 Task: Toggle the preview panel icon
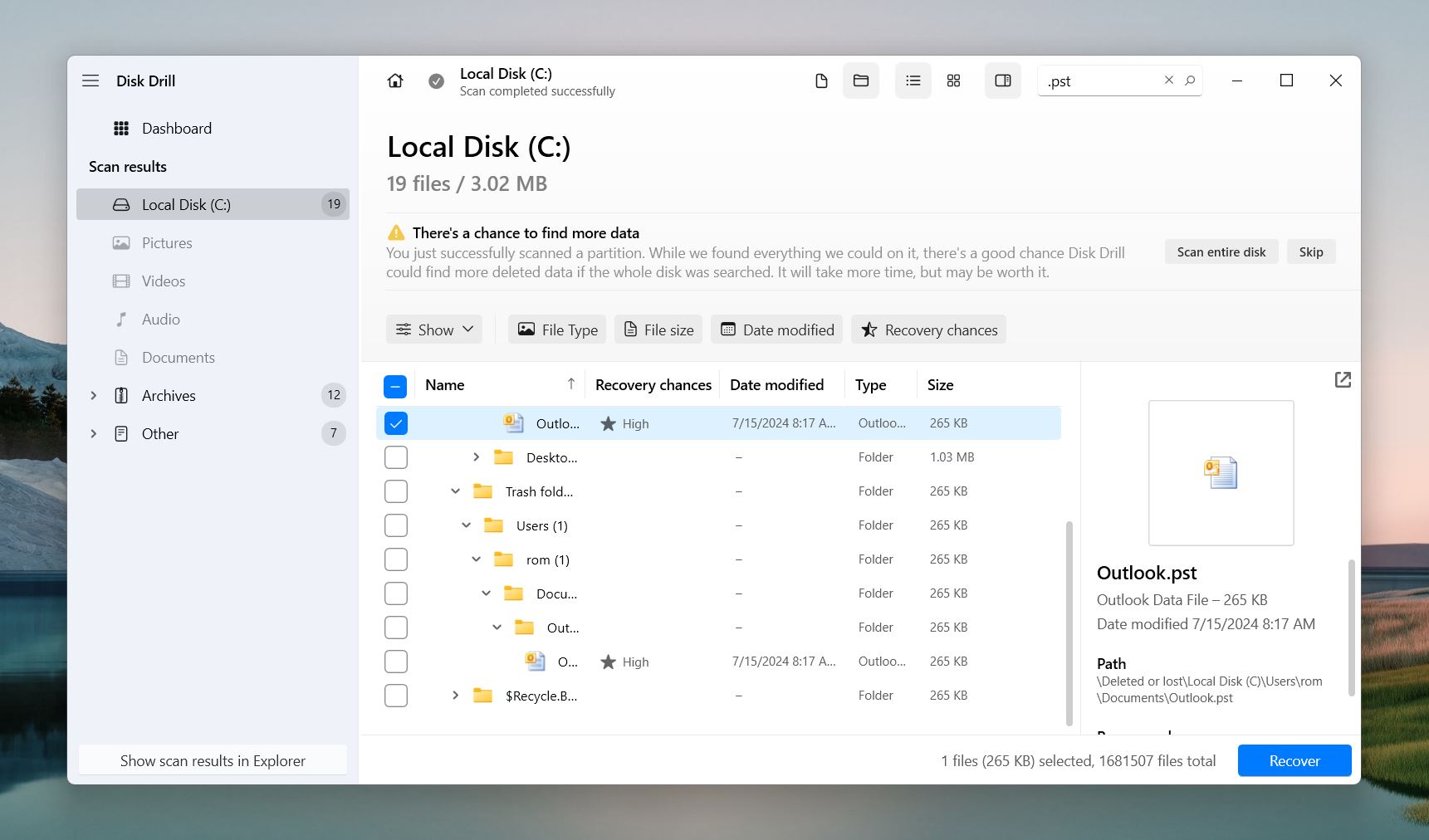coord(1003,81)
